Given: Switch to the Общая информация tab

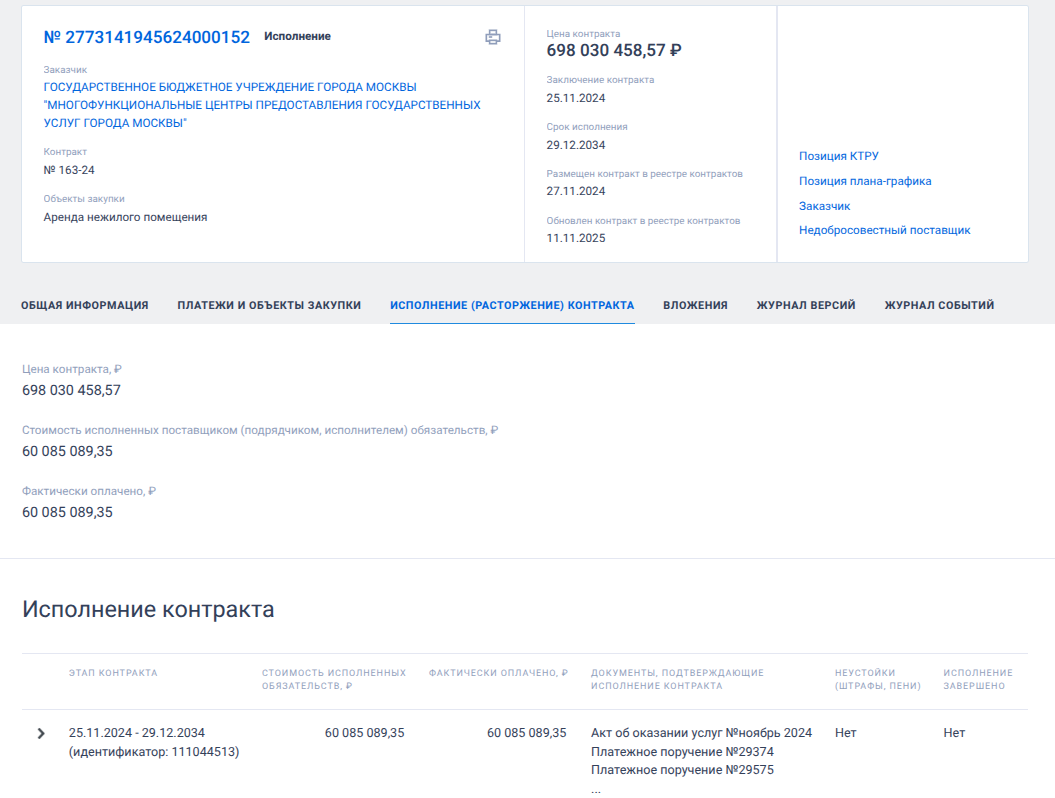Looking at the screenshot, I should point(85,305).
